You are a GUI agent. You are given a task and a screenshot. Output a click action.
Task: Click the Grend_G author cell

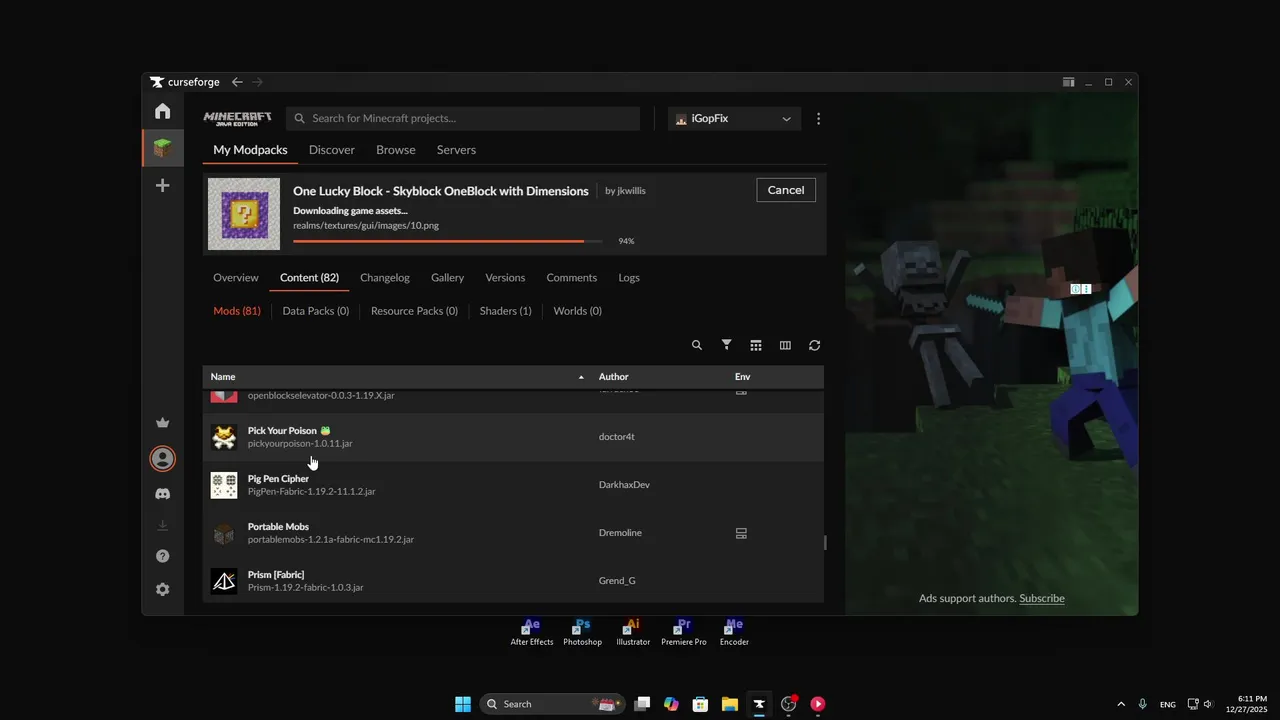tap(617, 581)
